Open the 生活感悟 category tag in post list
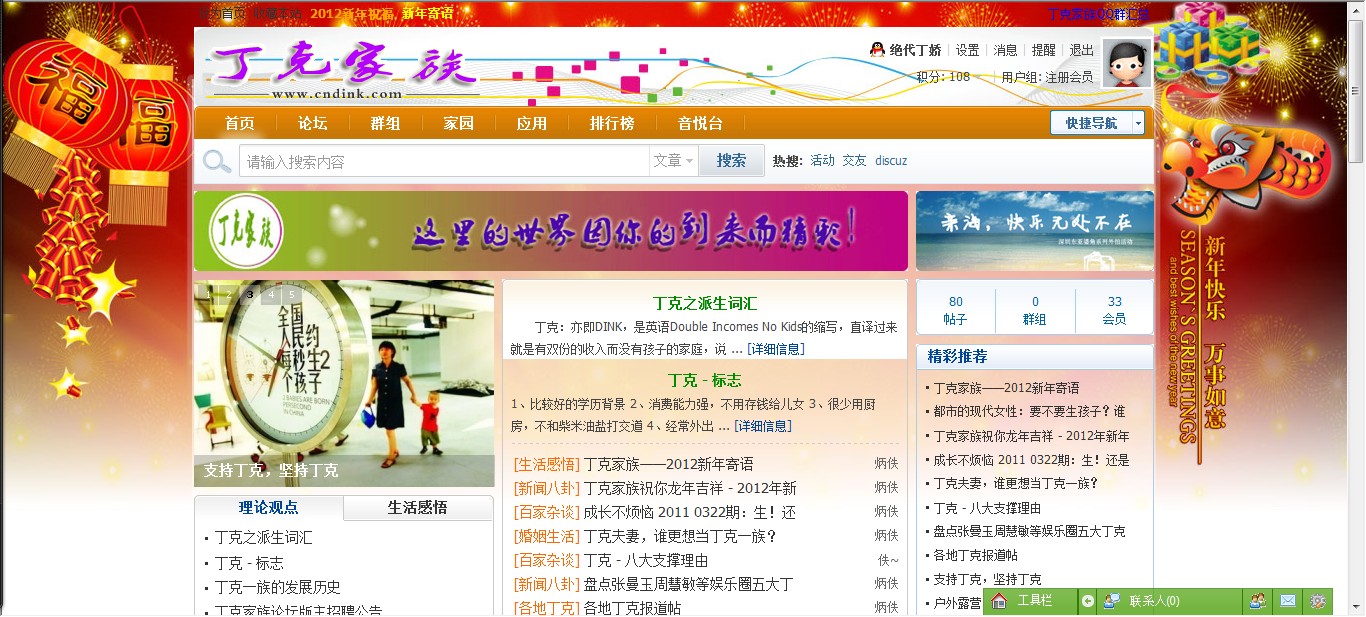 coord(546,464)
